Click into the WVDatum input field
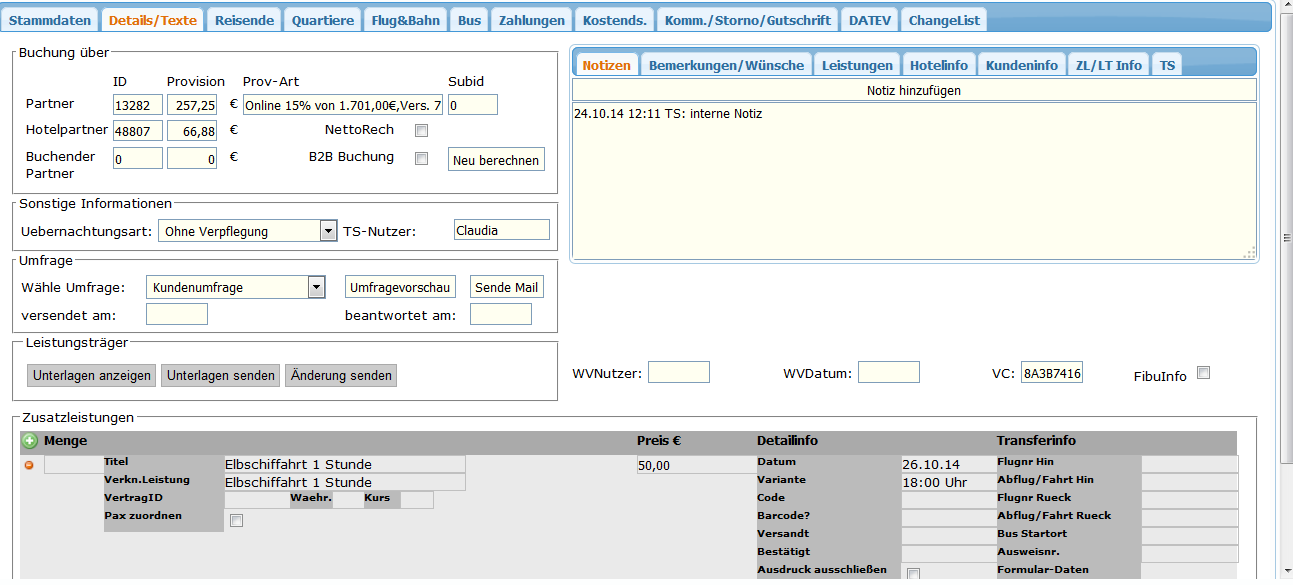The width and height of the screenshot is (1293, 585). click(888, 373)
